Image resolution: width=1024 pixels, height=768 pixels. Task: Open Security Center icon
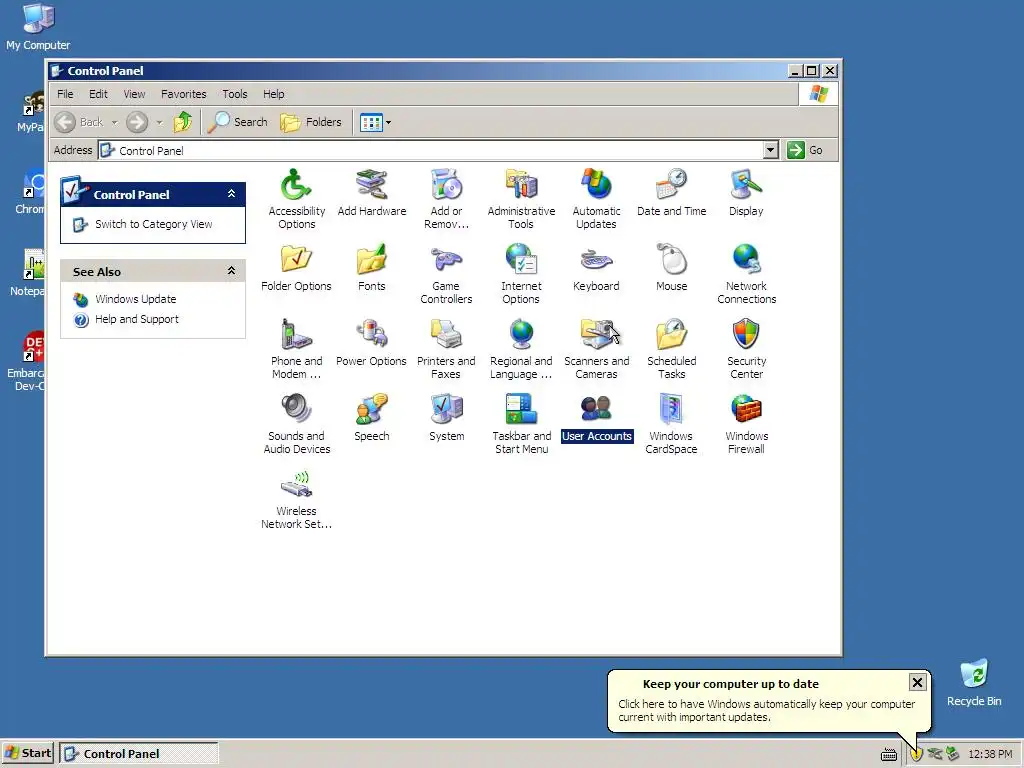pos(746,349)
